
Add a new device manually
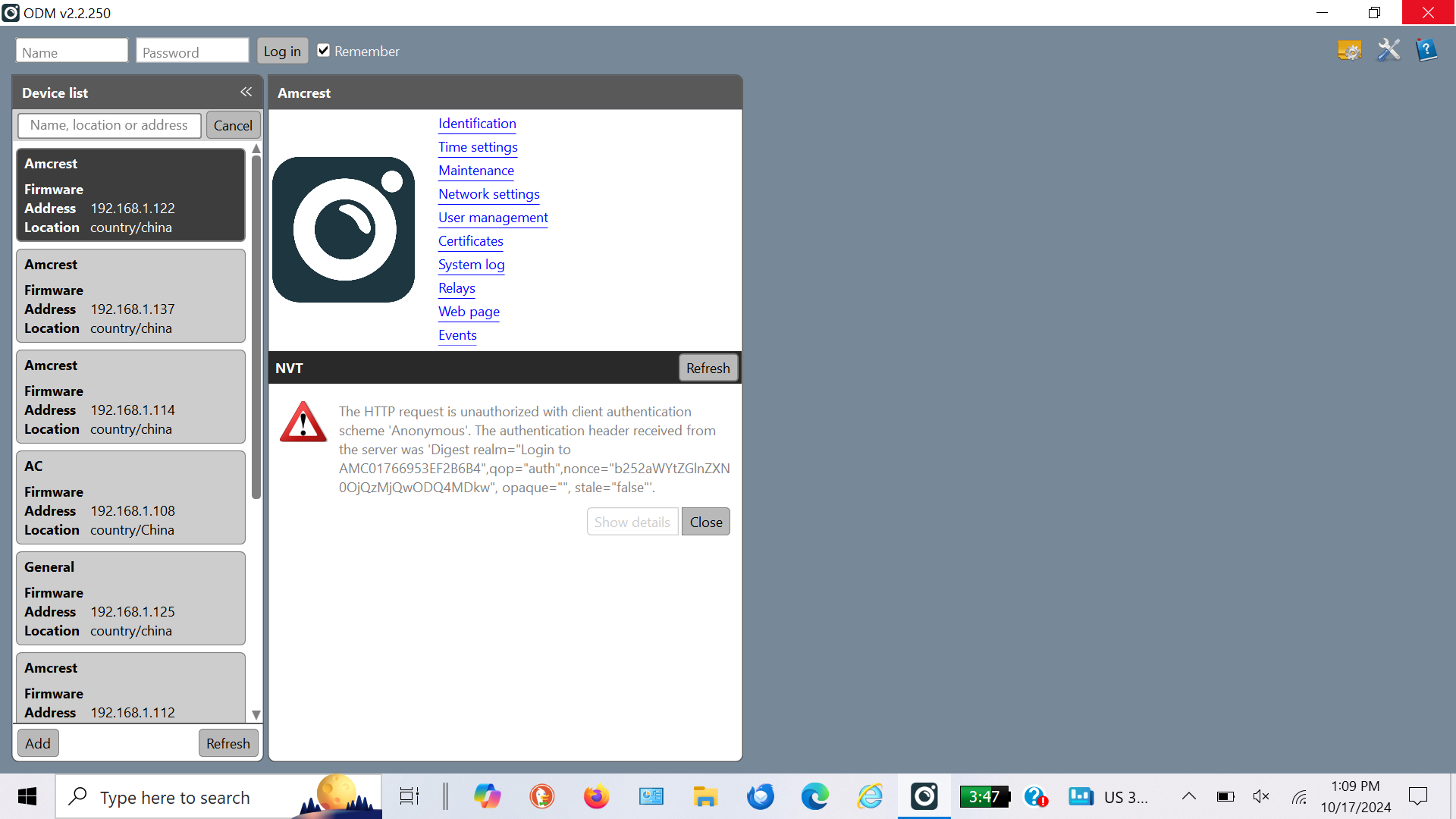click(x=38, y=743)
